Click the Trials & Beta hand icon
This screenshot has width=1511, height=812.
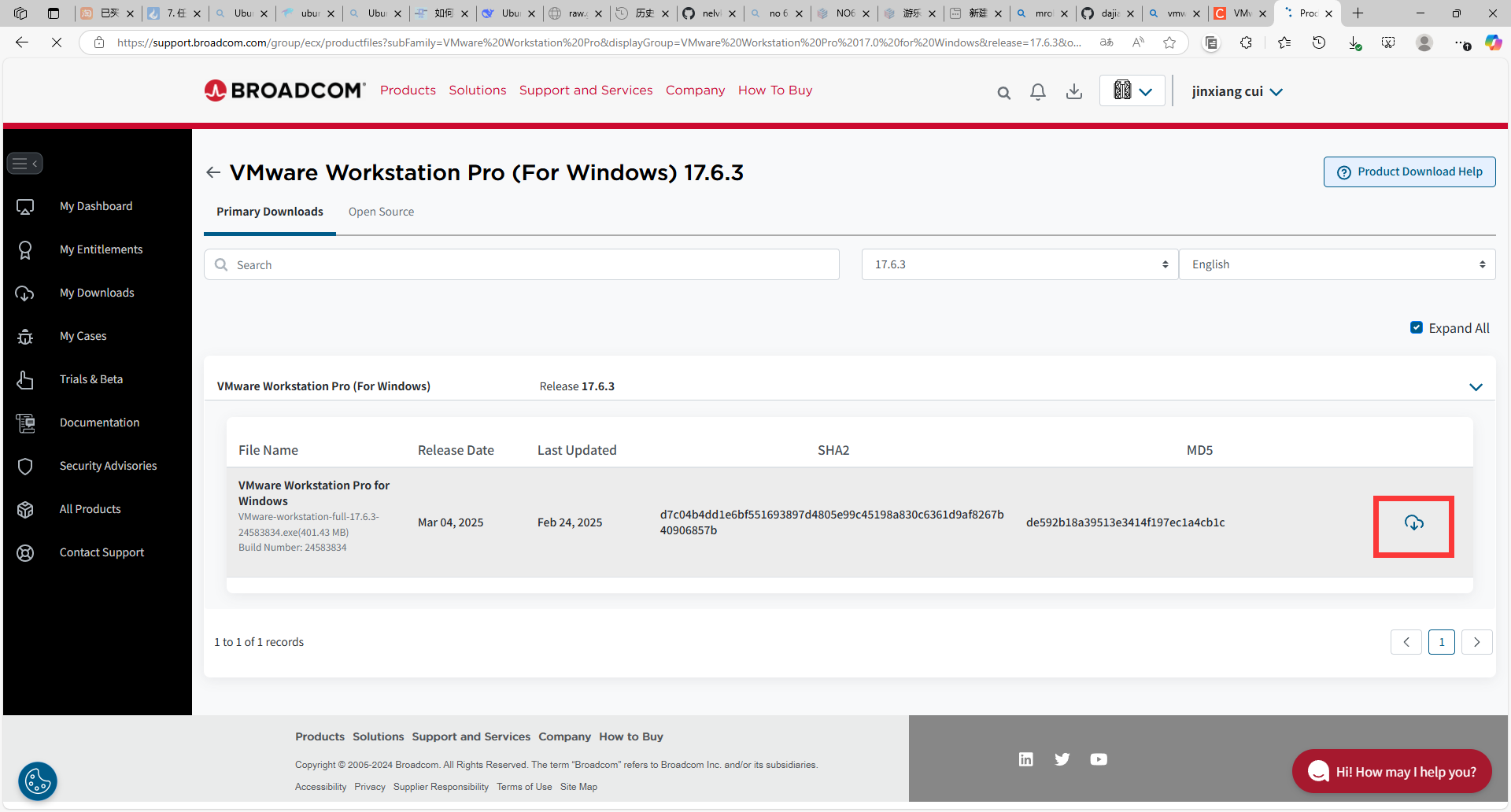tap(25, 380)
